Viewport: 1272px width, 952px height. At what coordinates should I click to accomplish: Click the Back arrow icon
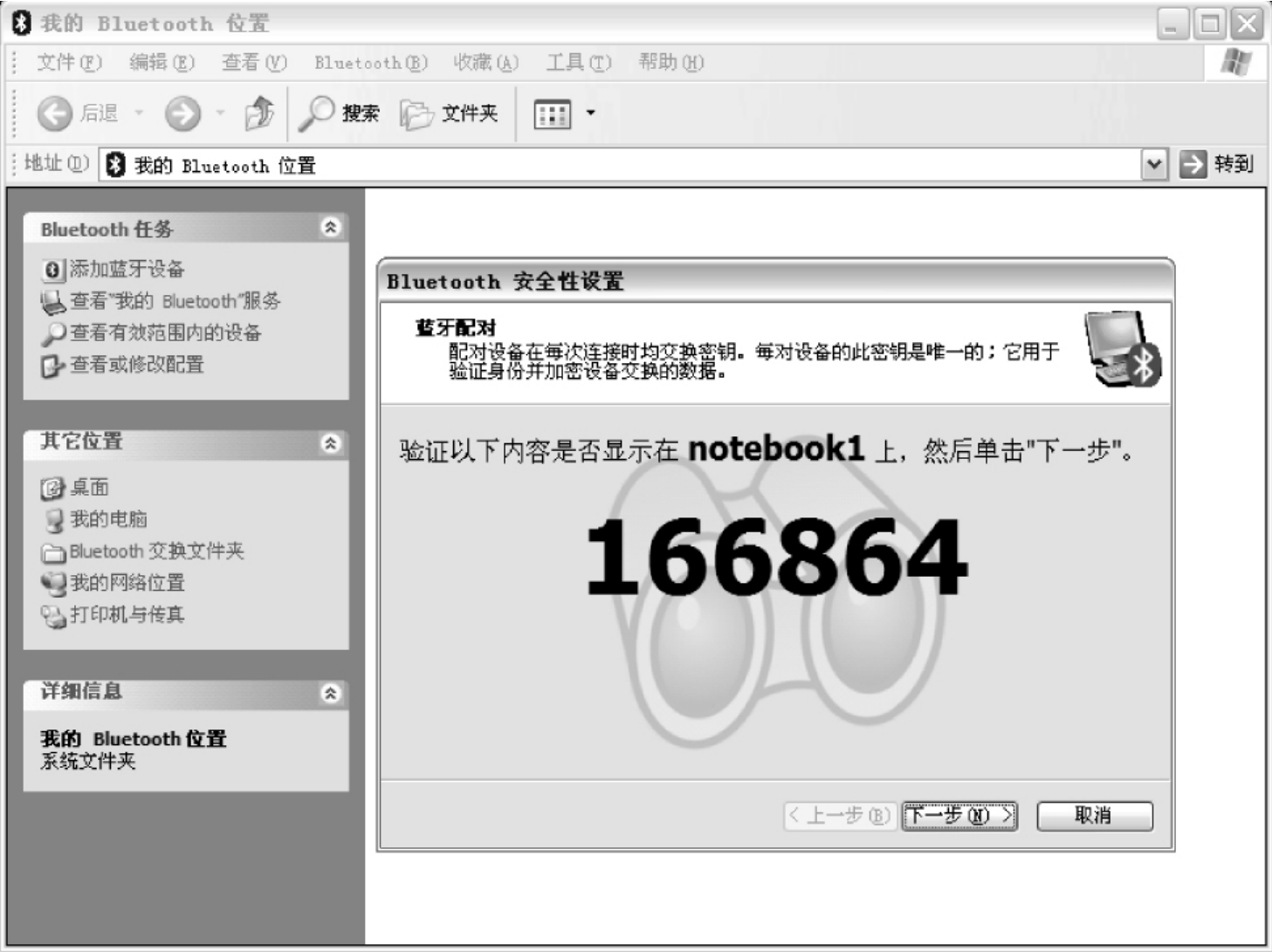[54, 113]
